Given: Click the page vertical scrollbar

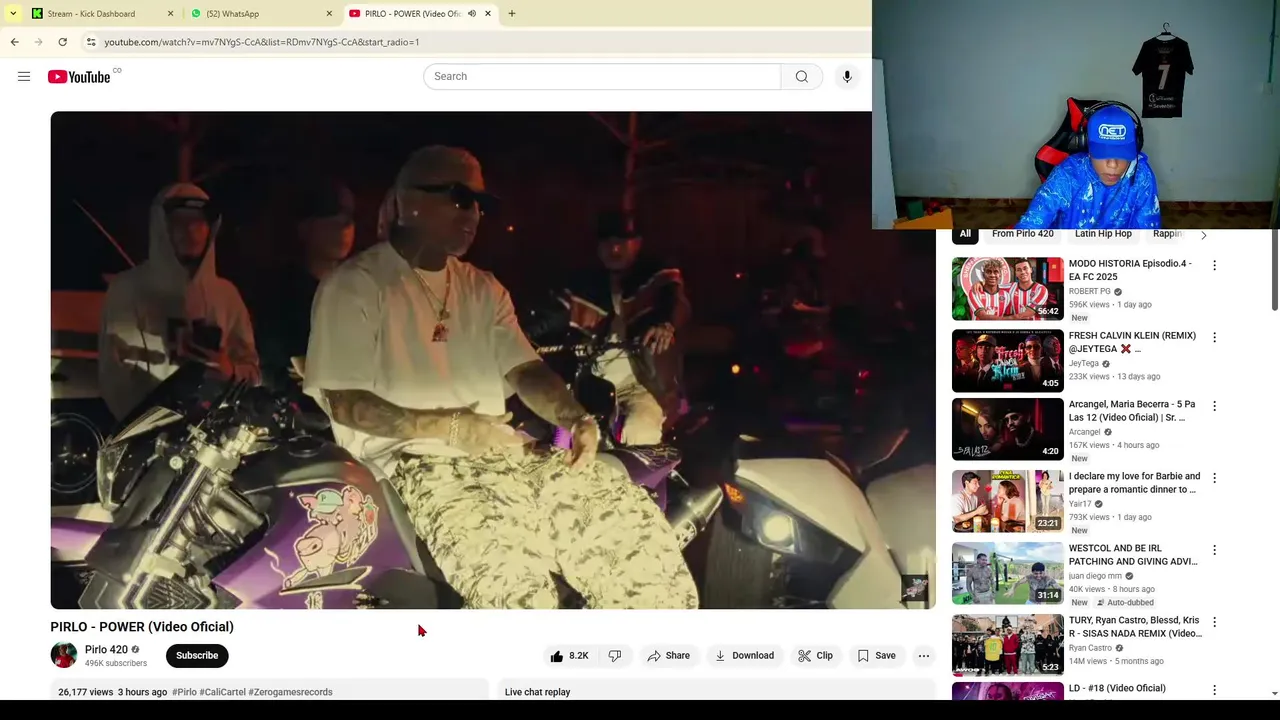Looking at the screenshot, I should pyautogui.click(x=1274, y=270).
